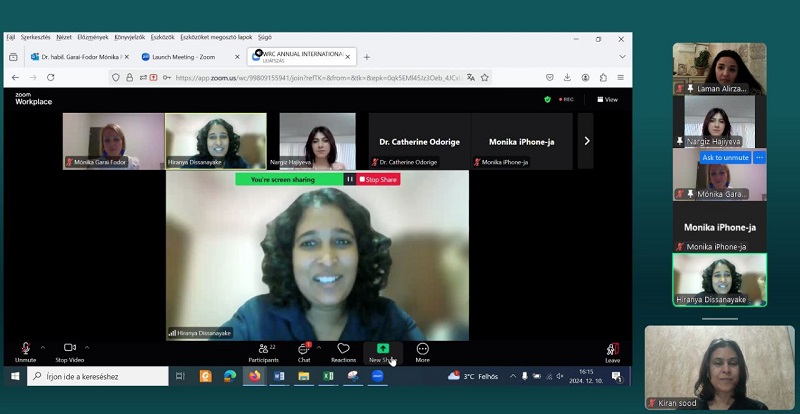The image size is (800, 414).
Task: Open the Nézet menu
Action: click(x=64, y=37)
